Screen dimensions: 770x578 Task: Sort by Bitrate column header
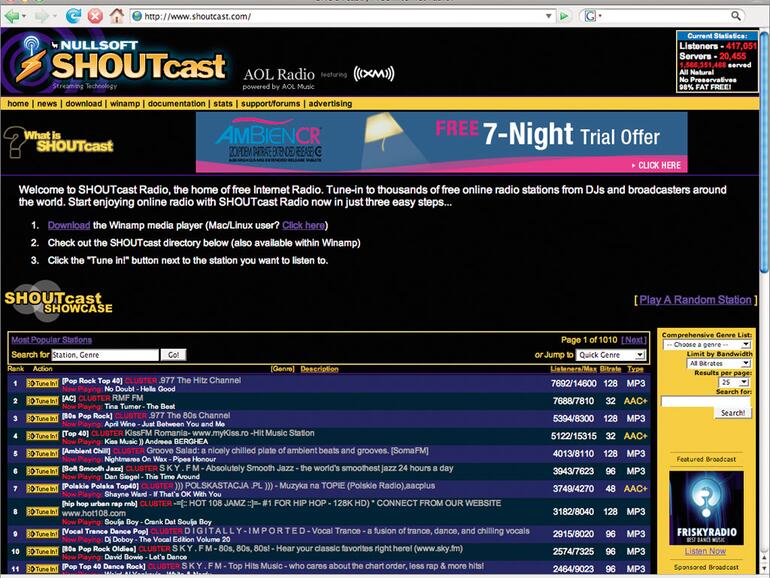pyautogui.click(x=610, y=369)
